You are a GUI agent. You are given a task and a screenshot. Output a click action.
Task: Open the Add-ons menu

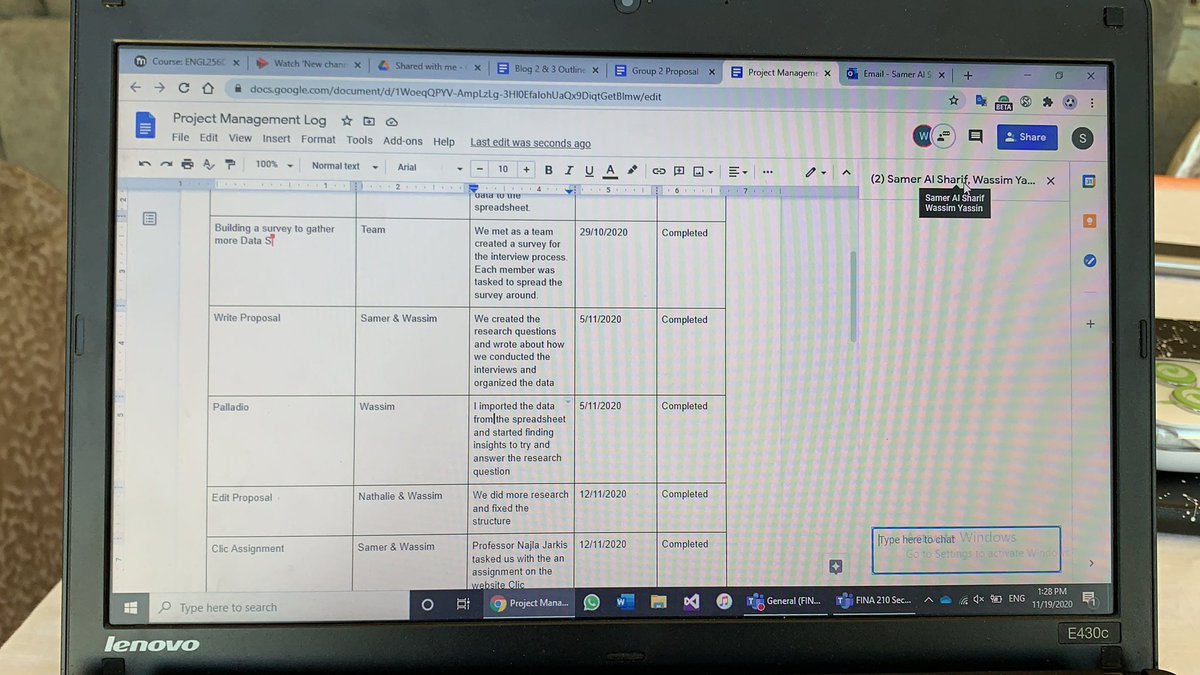[x=403, y=141]
